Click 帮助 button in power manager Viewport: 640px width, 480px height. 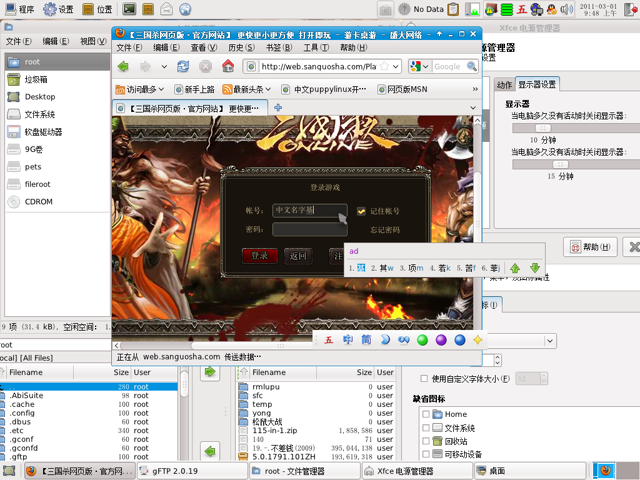coord(590,247)
